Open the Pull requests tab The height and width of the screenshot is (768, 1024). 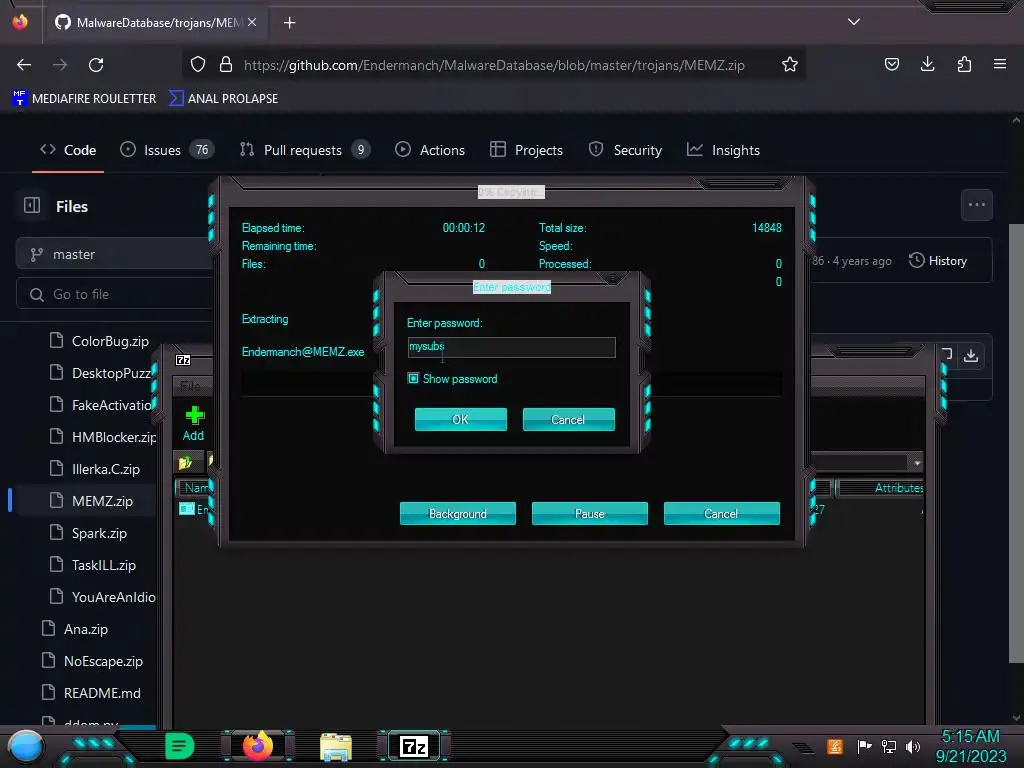305,150
